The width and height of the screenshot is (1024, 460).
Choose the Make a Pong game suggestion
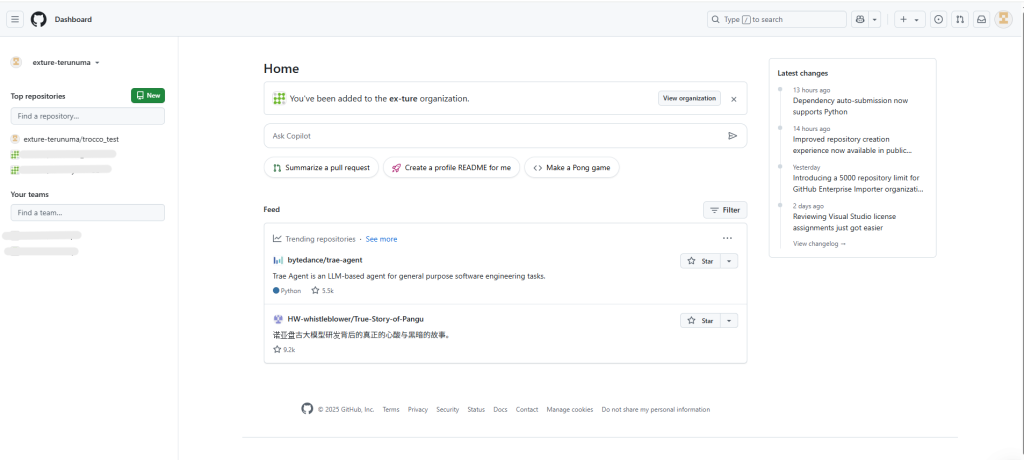coord(571,167)
